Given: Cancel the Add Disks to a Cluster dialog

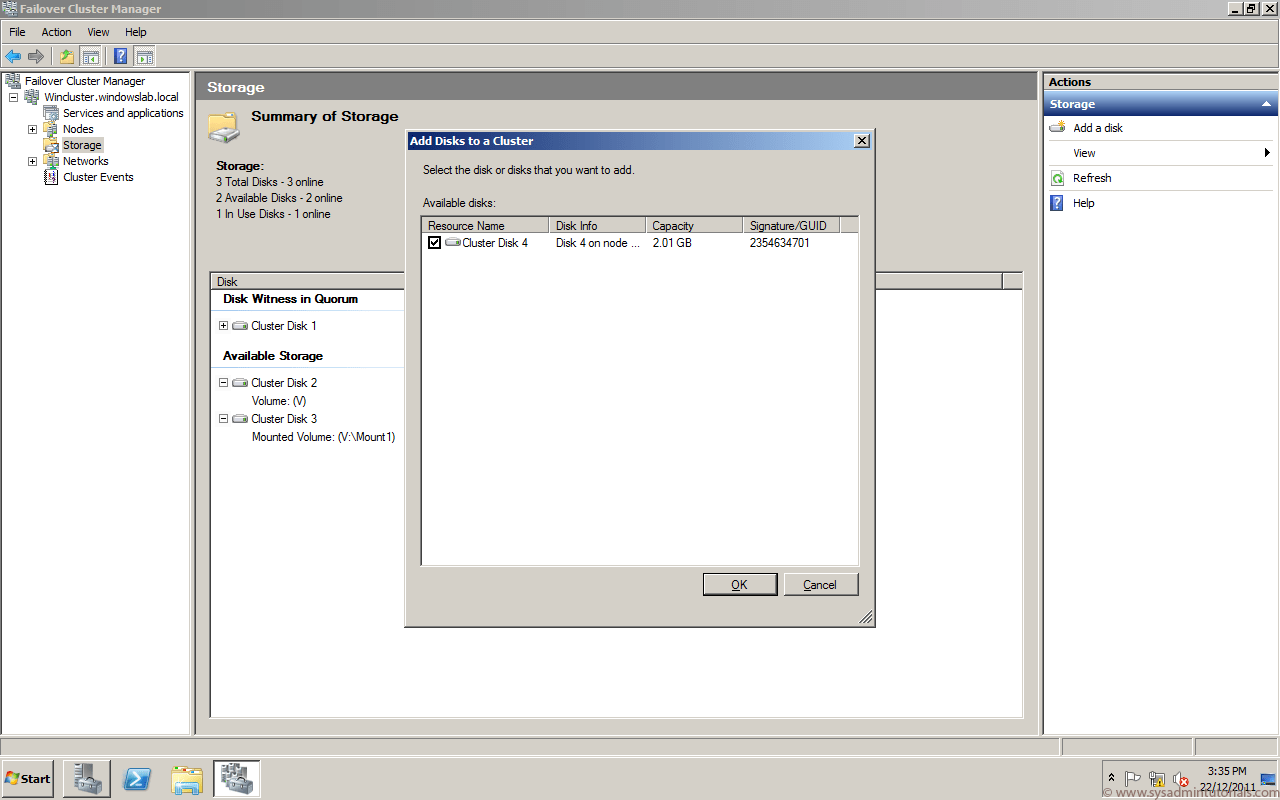Looking at the screenshot, I should (820, 583).
